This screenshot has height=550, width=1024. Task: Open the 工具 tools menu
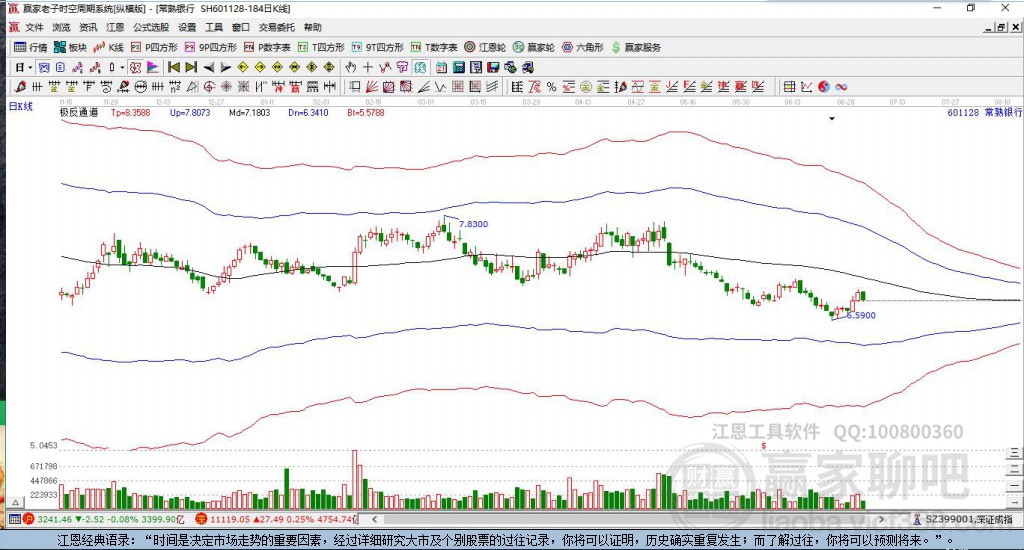click(214, 27)
